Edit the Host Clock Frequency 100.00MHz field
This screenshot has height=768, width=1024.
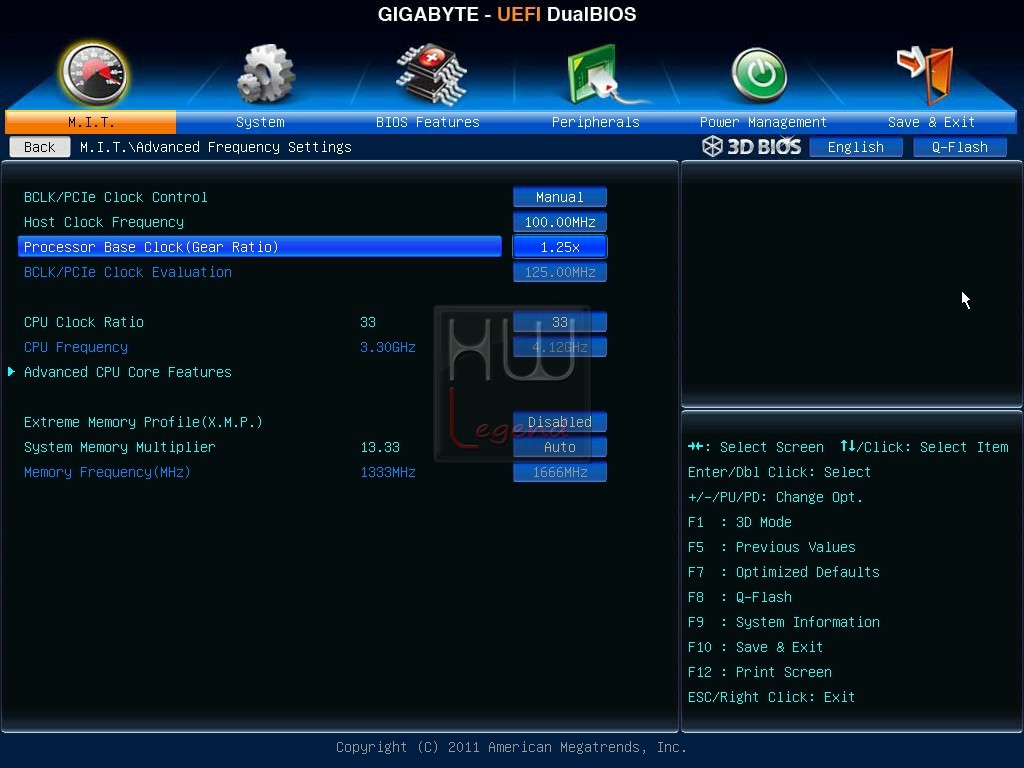pos(560,222)
